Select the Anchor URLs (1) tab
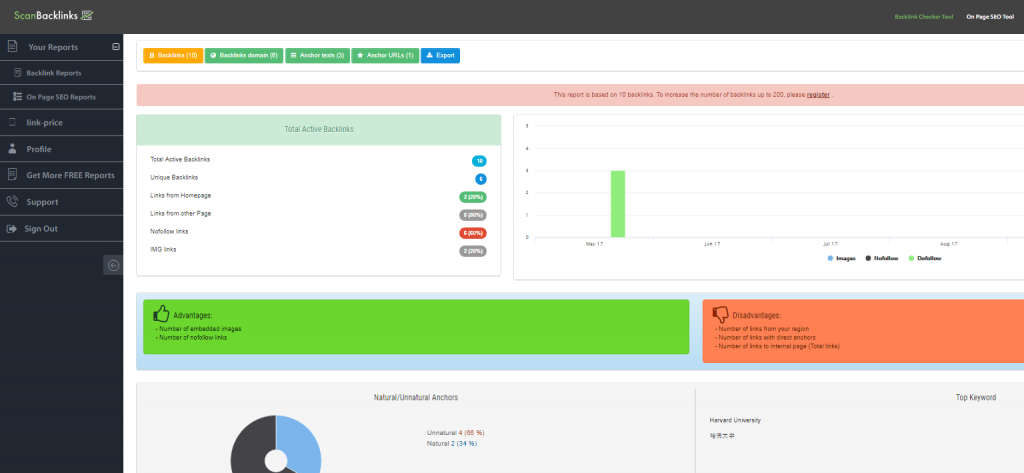 pos(385,56)
